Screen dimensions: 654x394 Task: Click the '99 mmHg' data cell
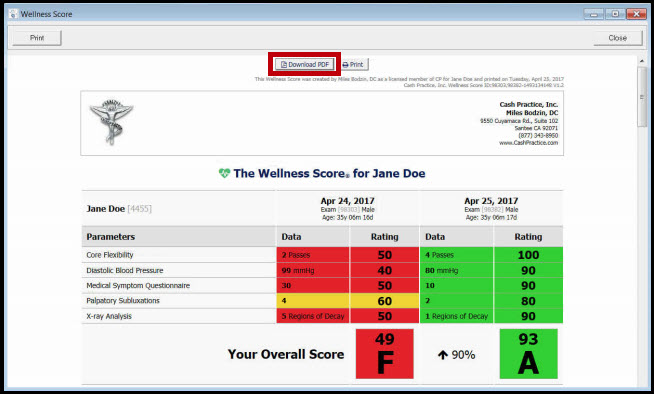click(x=313, y=270)
